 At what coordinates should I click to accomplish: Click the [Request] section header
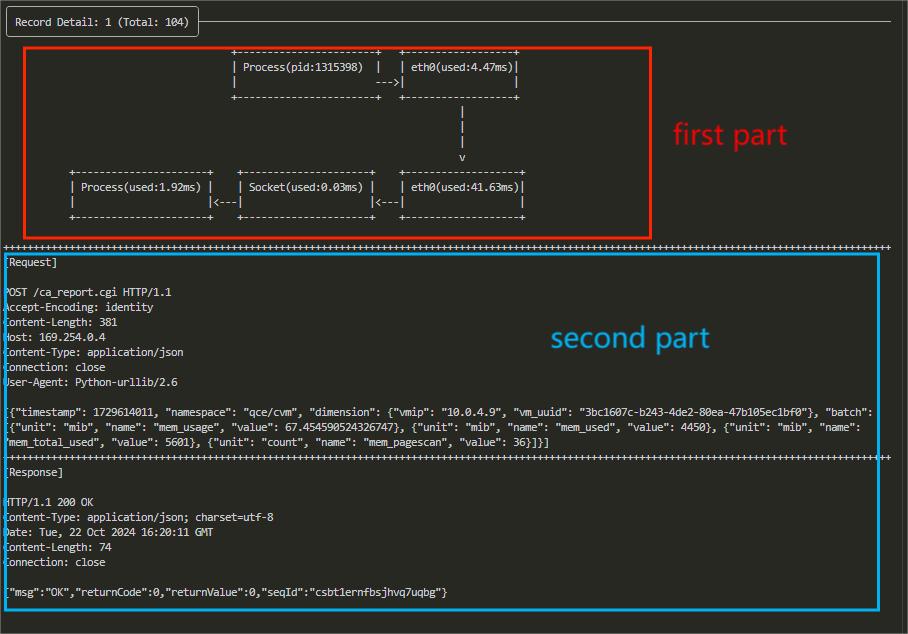pyautogui.click(x=31, y=262)
